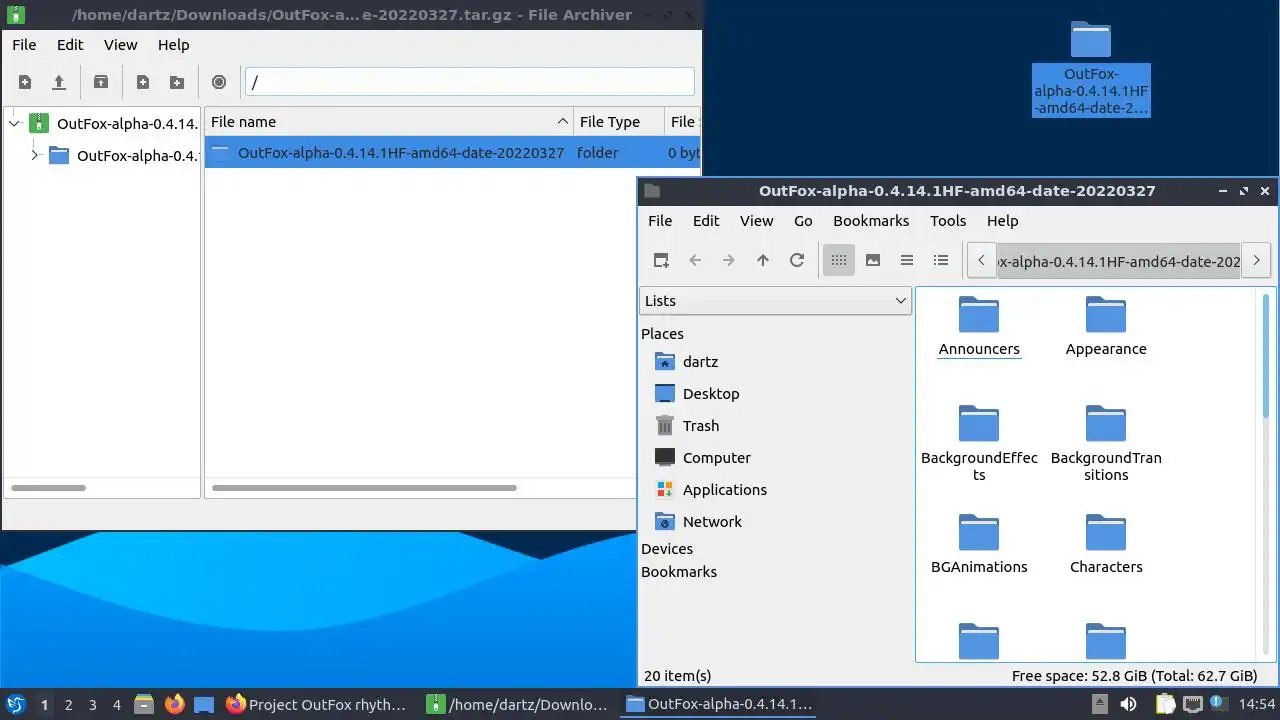This screenshot has width=1280, height=720.
Task: Open the LXQt application menu
Action: coord(15,704)
